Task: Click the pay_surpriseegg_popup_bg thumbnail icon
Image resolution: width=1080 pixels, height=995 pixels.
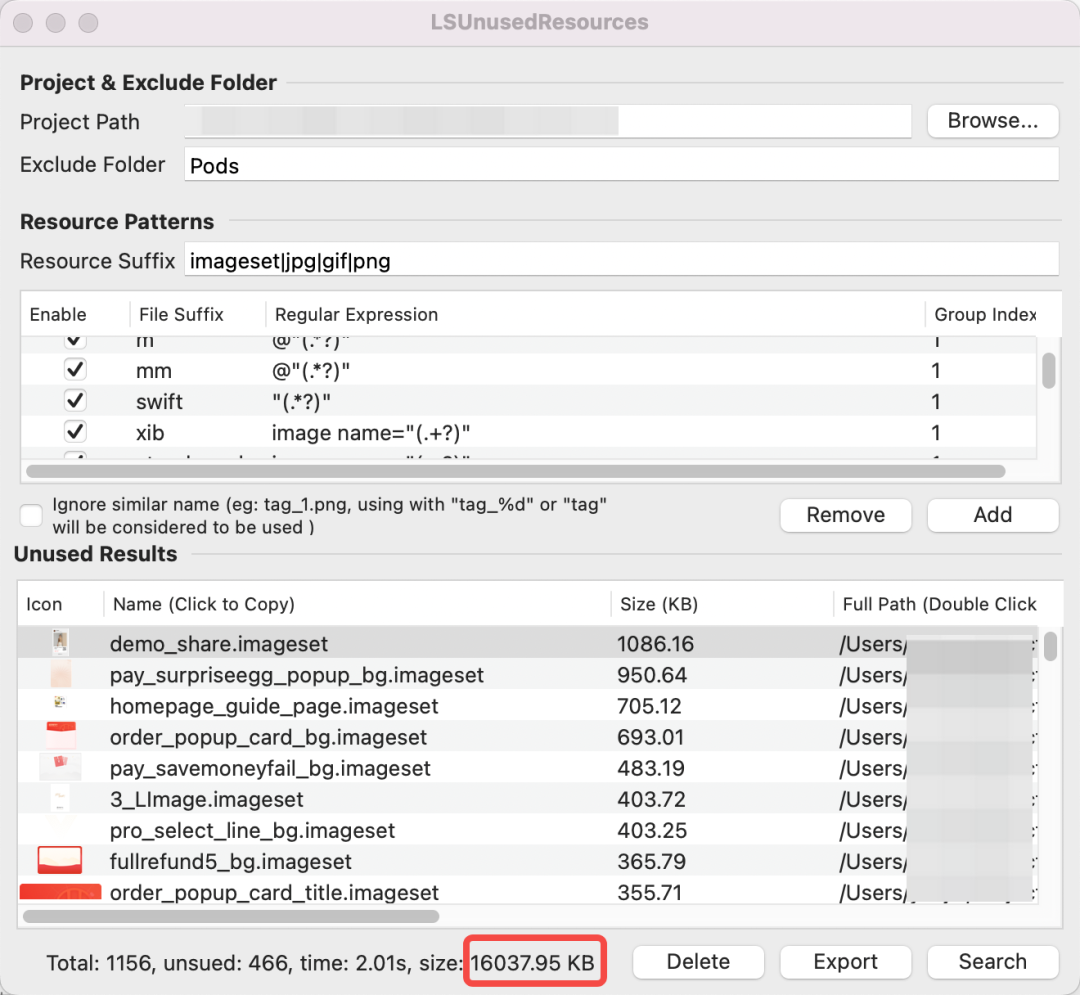Action: click(60, 674)
